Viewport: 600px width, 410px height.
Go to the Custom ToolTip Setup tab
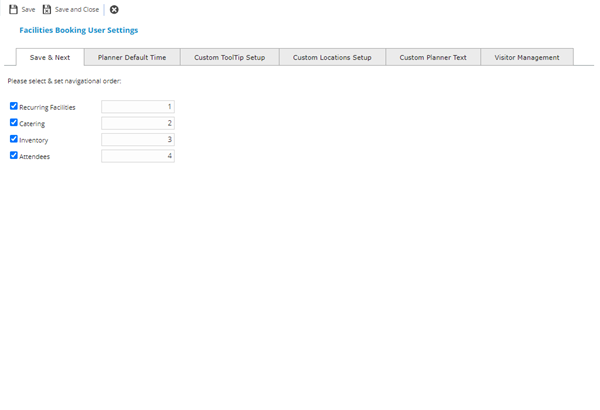point(230,58)
